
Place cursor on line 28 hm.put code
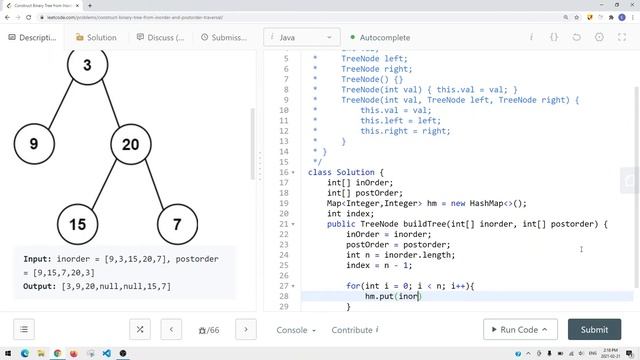(x=393, y=296)
